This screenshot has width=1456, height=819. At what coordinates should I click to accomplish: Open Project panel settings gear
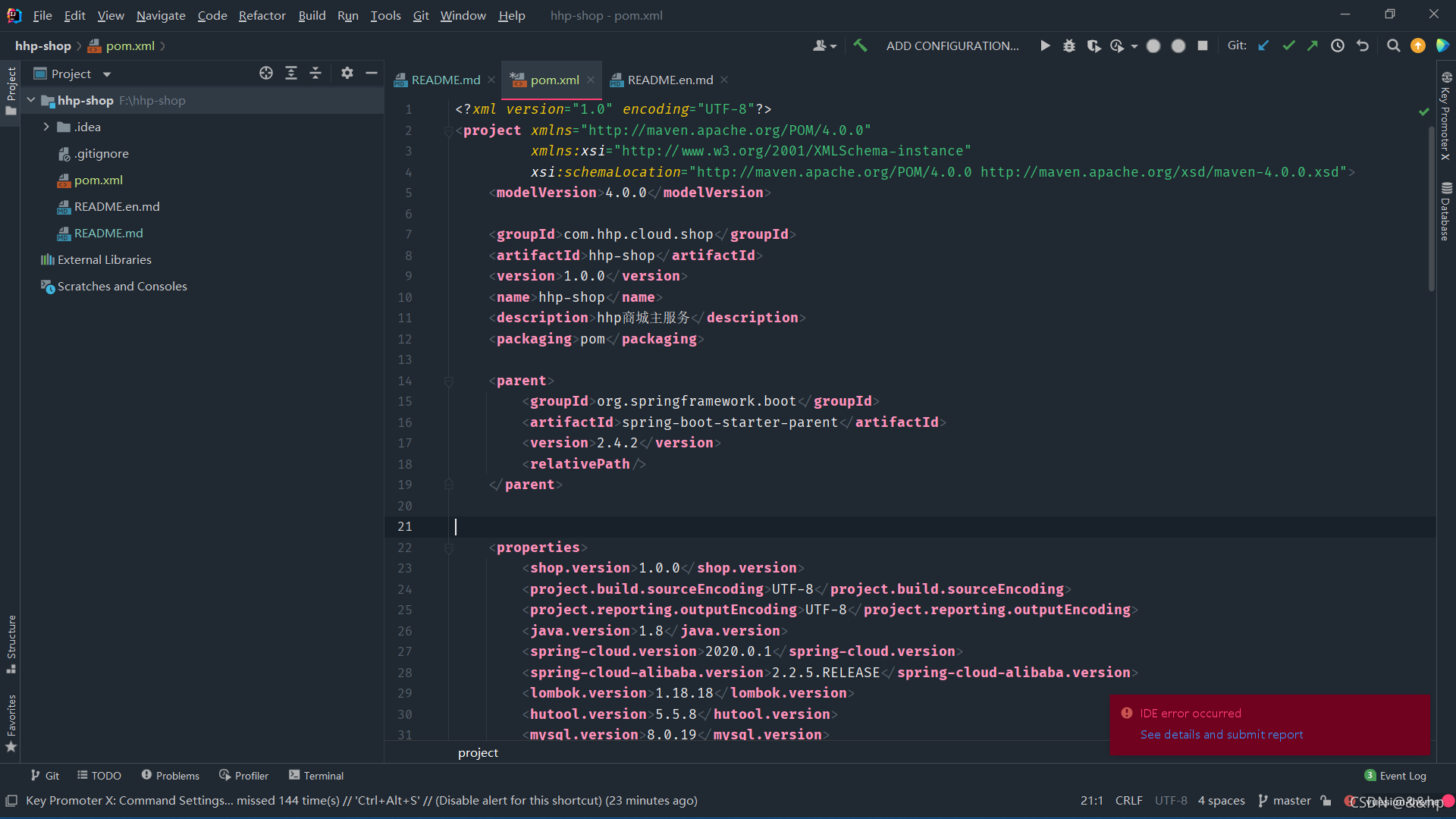347,73
